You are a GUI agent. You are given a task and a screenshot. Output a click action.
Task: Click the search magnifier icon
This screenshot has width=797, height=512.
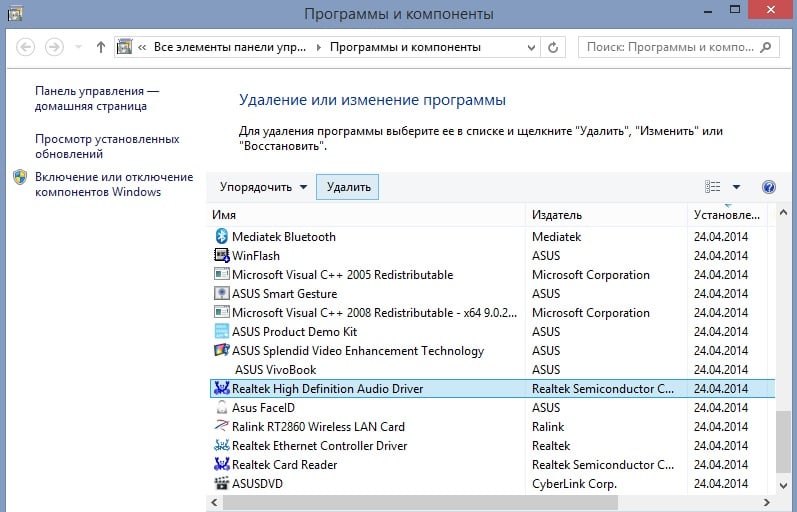tap(765, 47)
